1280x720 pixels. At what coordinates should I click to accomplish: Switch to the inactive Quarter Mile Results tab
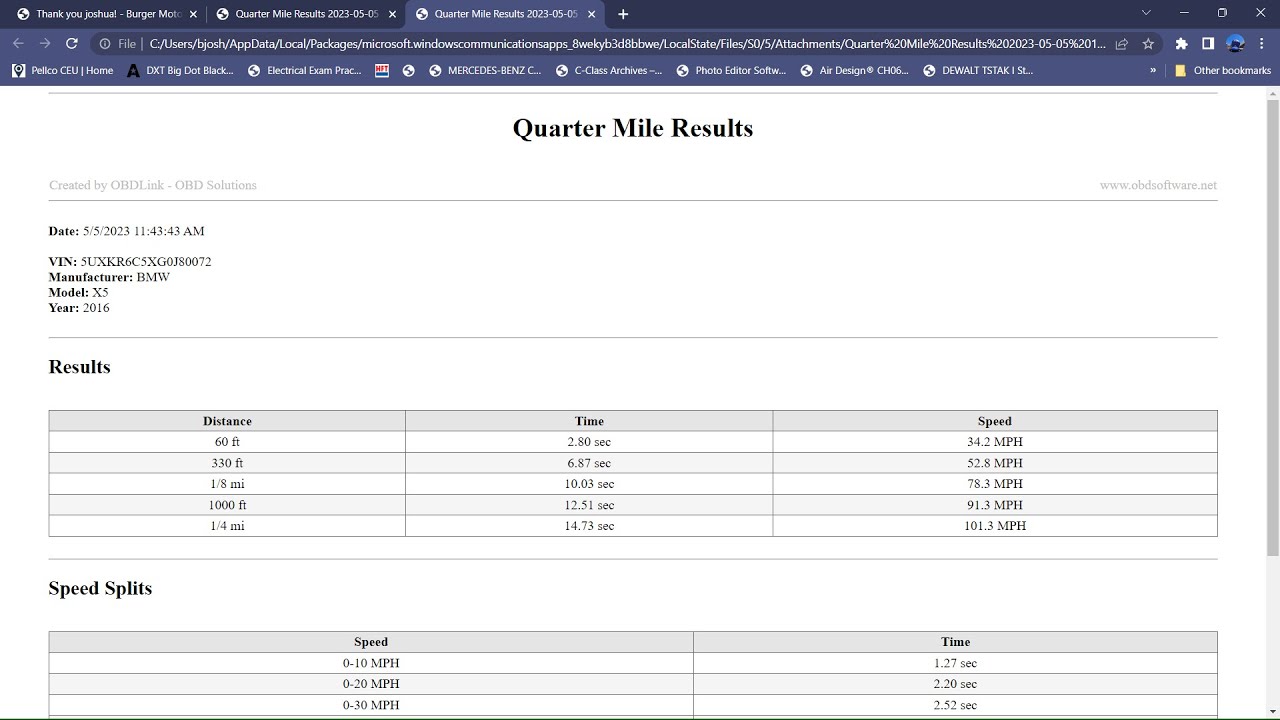(306, 14)
